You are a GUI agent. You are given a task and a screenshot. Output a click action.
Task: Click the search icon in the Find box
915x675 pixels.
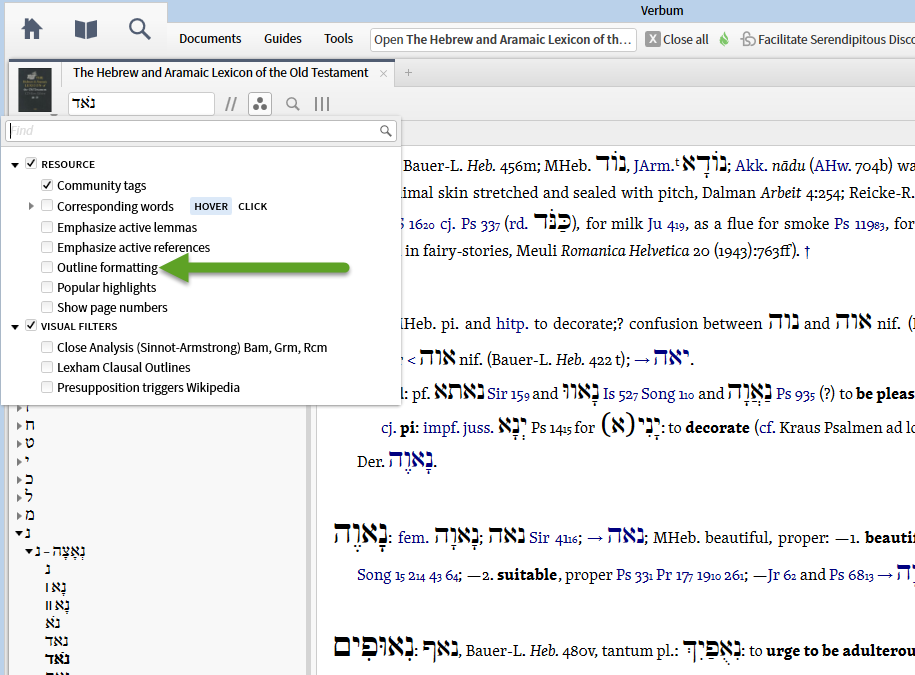[386, 131]
